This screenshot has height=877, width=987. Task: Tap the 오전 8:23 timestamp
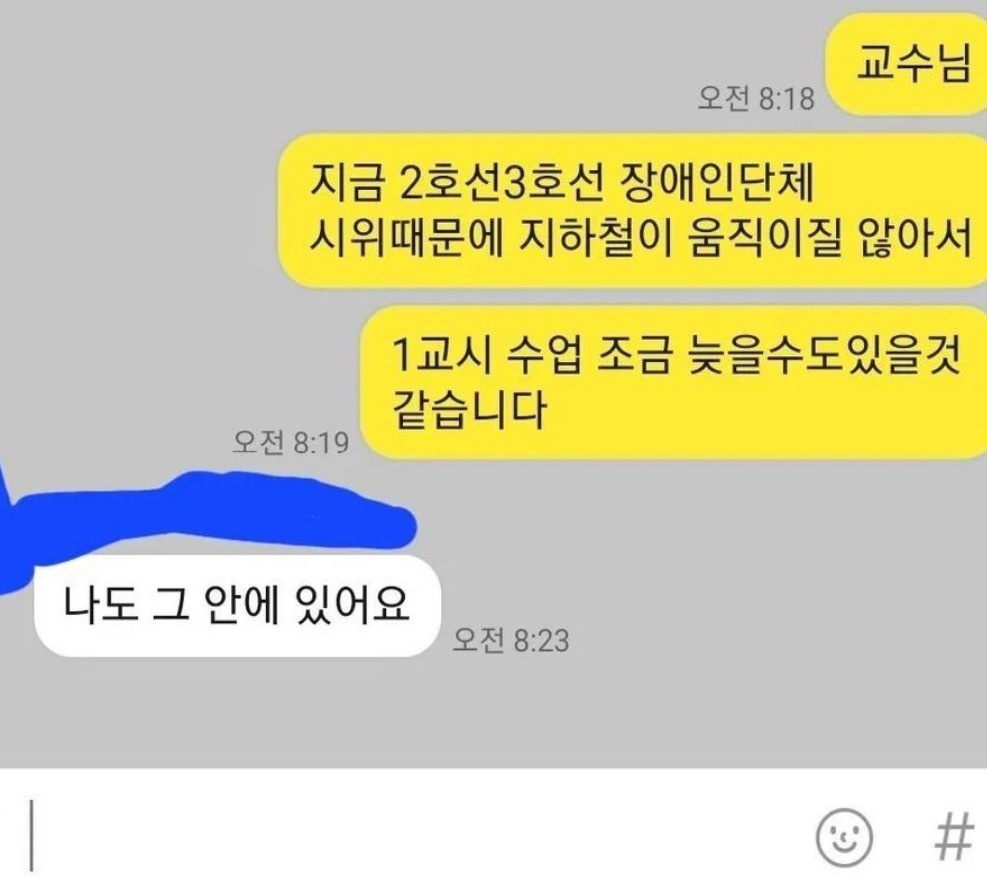point(510,640)
